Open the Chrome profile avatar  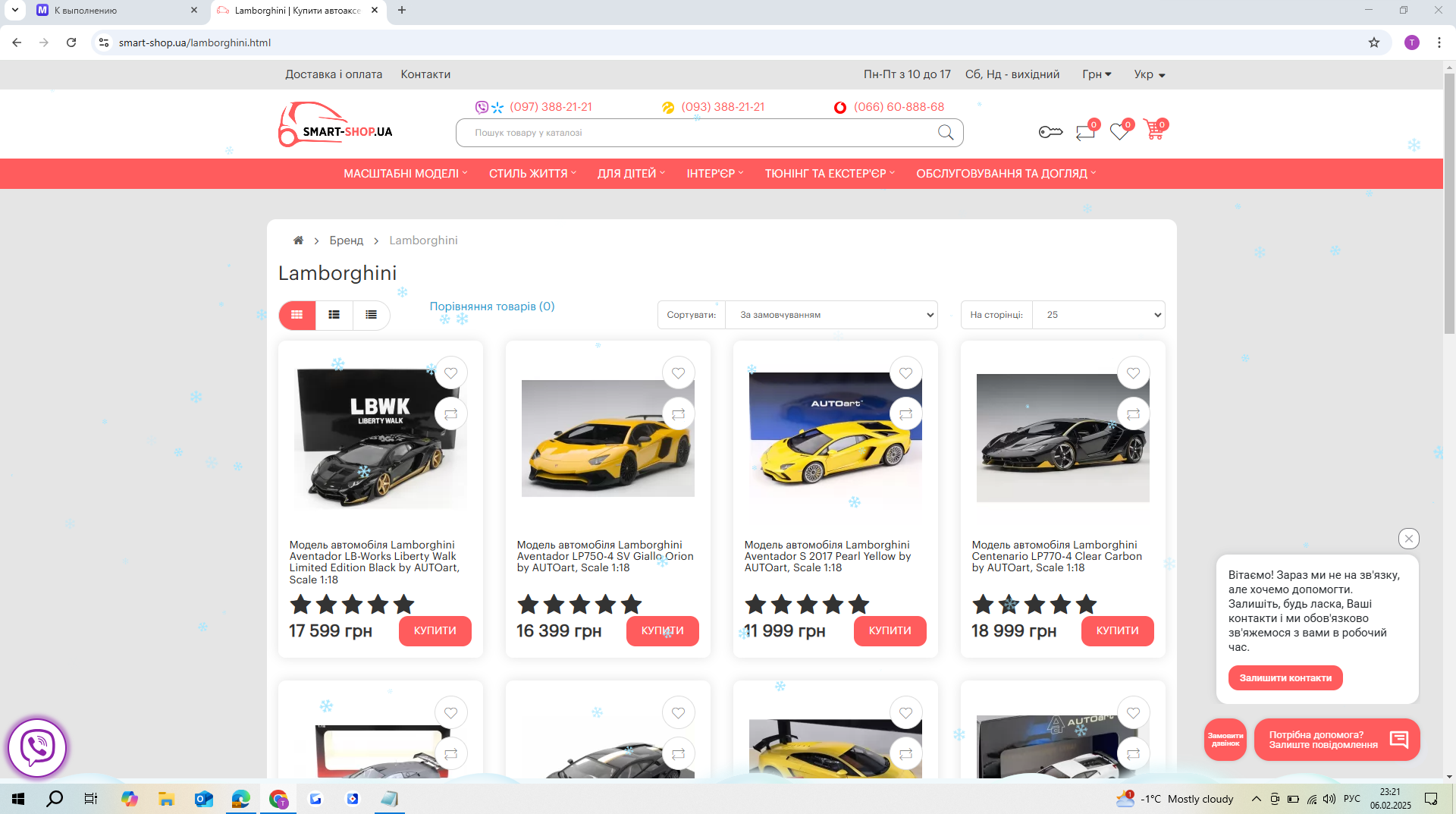coord(1412,42)
